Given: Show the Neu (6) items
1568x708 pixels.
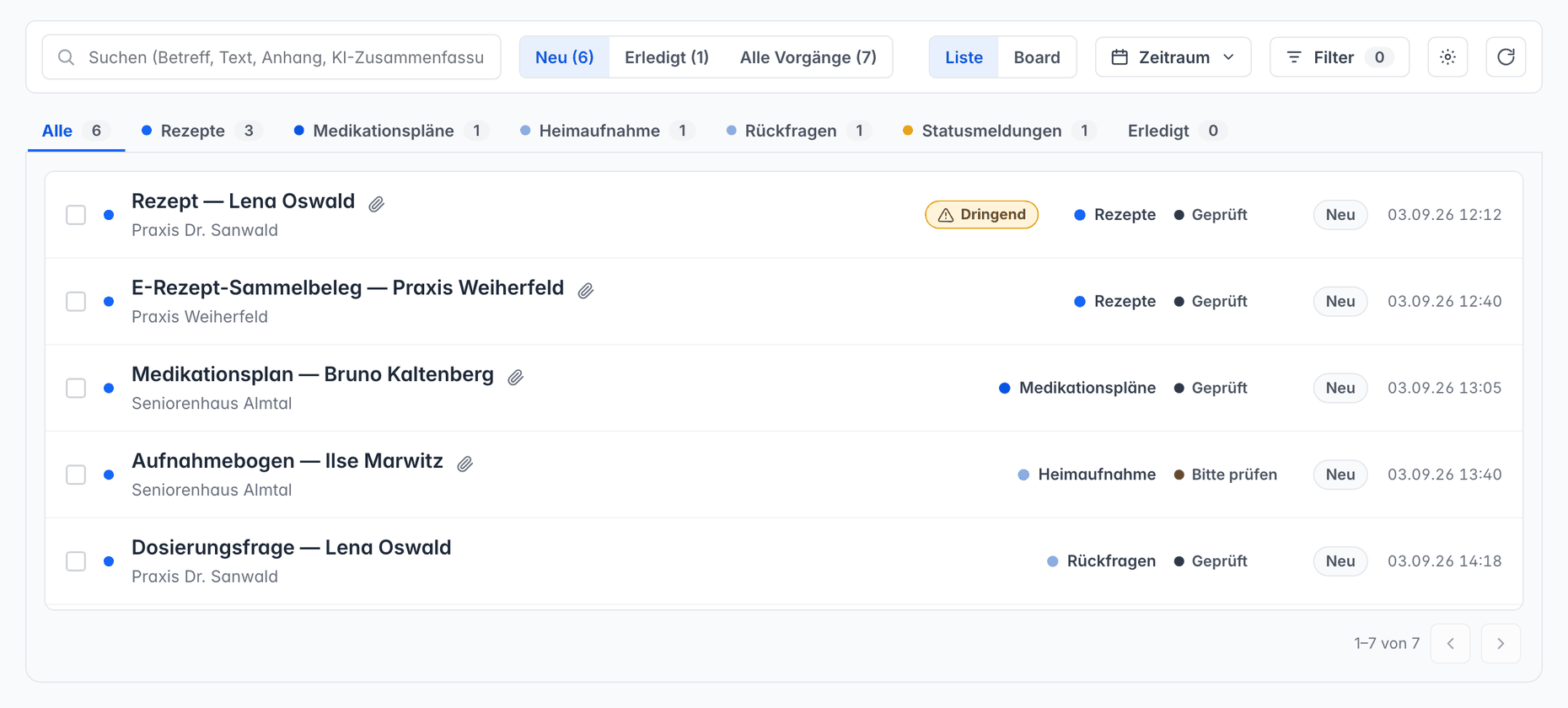Looking at the screenshot, I should pyautogui.click(x=564, y=57).
